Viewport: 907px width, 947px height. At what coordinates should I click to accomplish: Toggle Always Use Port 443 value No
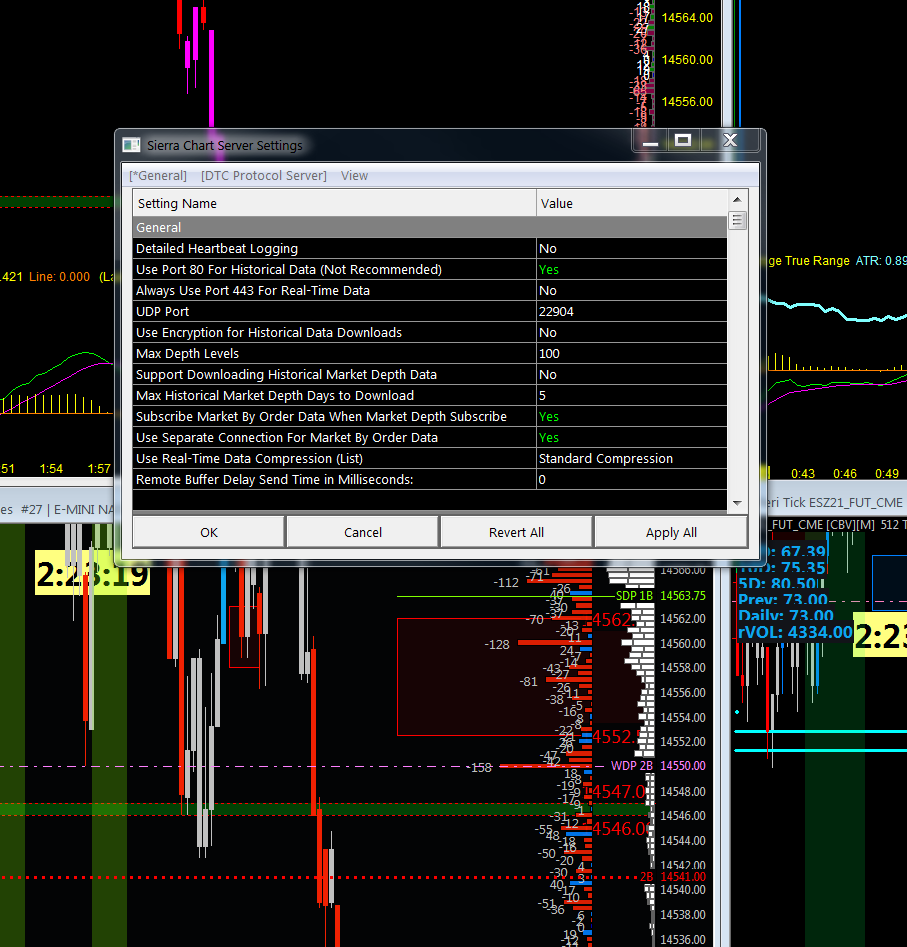(631, 291)
